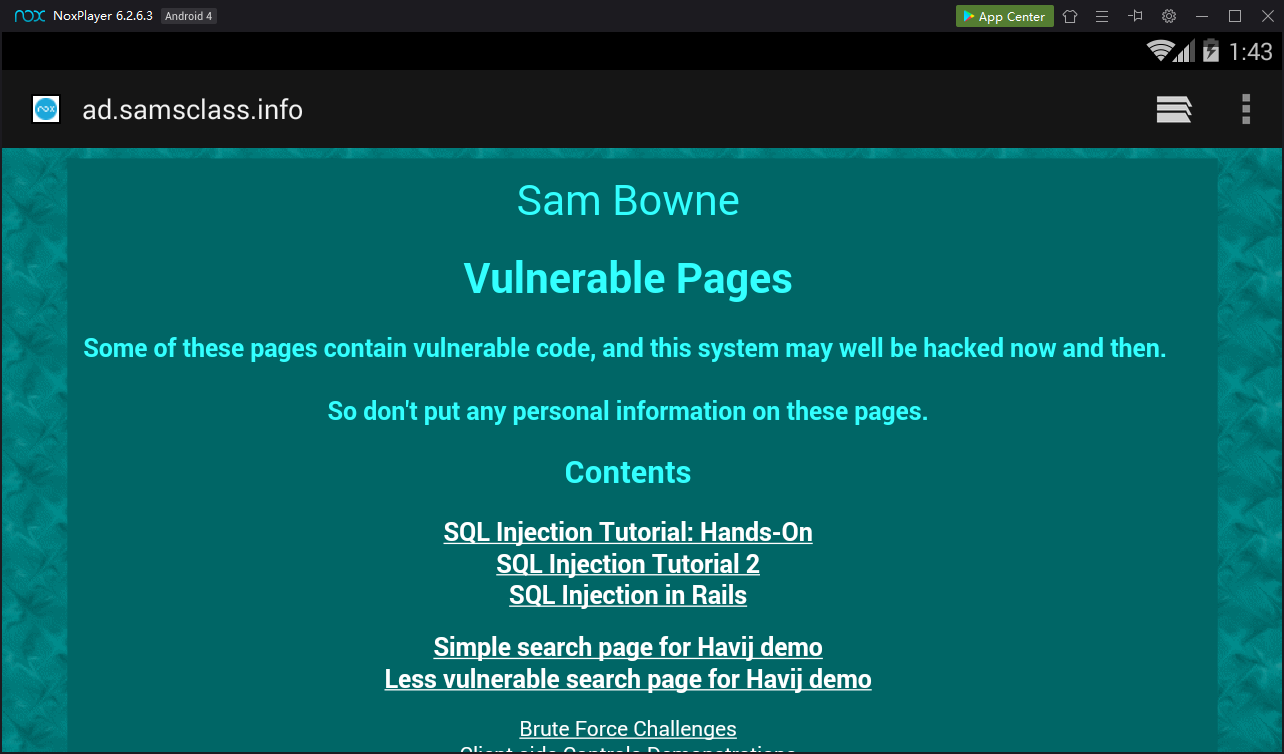
Task: Open NoxPlayer settings gear
Action: click(1169, 16)
